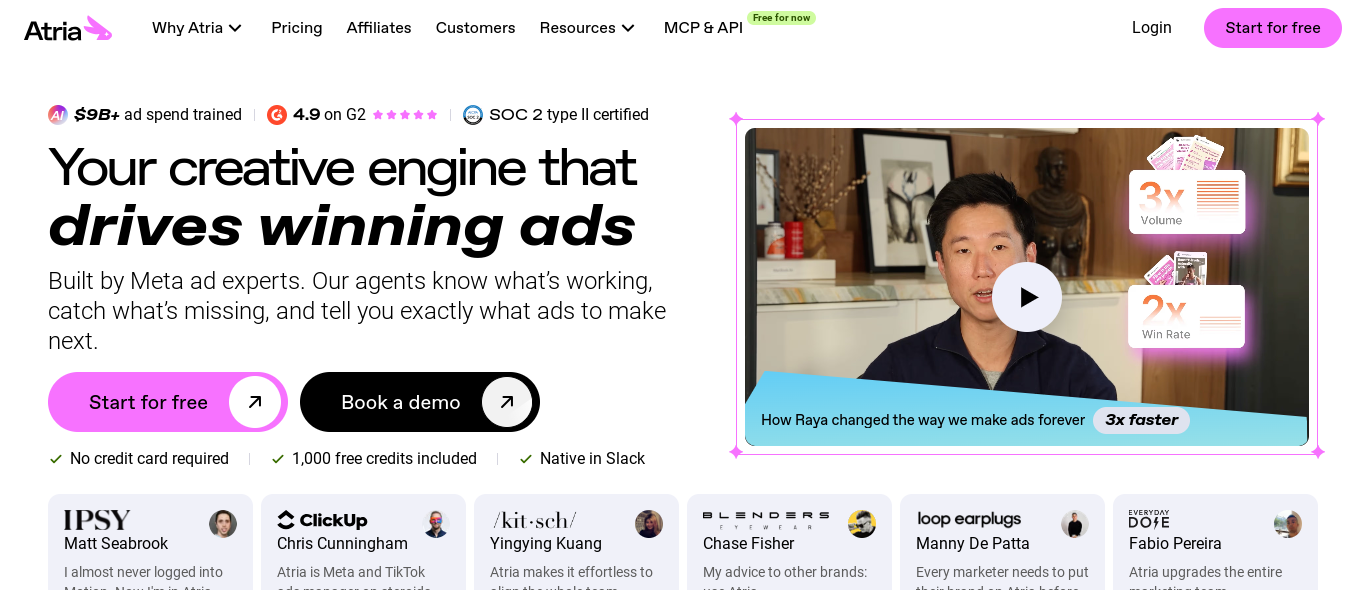Click the IPSY logo in testimonial card
This screenshot has width=1358, height=590.
coord(97,520)
